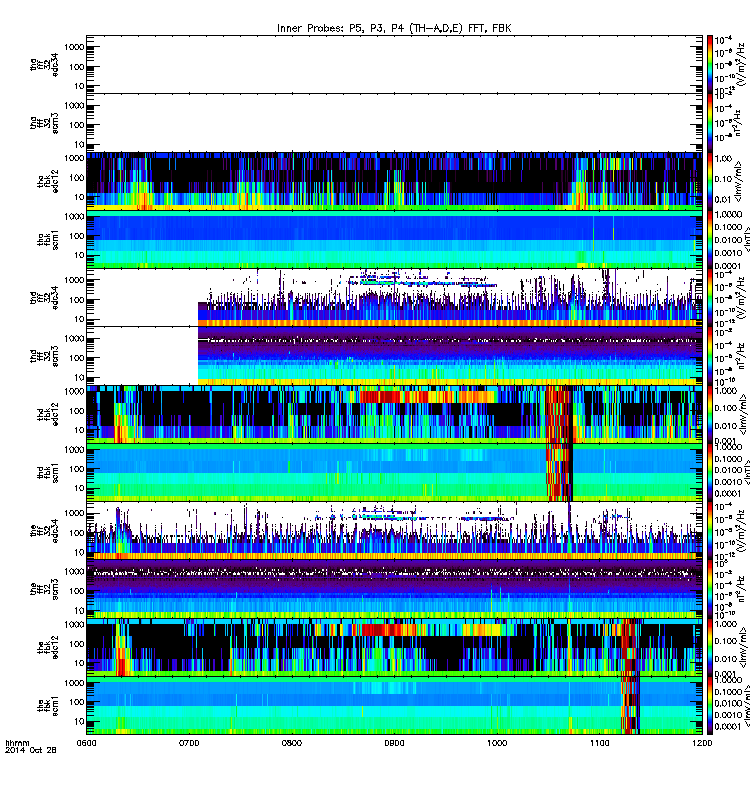Viewport: 750px width, 800px height.
Task: Click the color bar beside the tha fff edc34 panel
Action: tap(710, 64)
